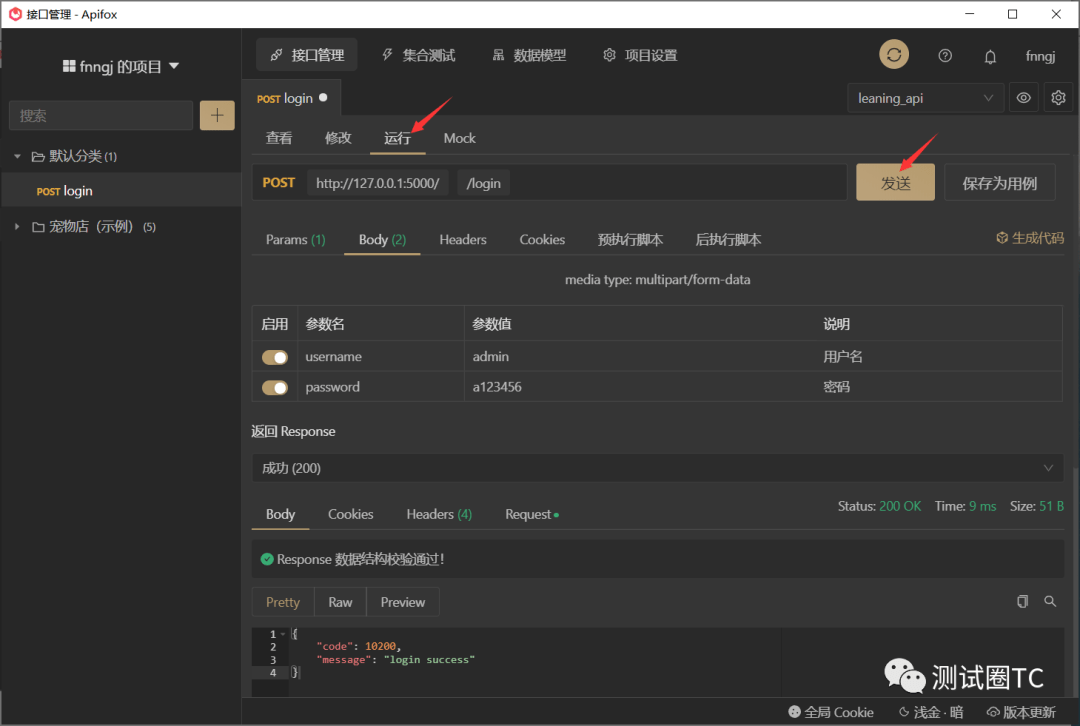The width and height of the screenshot is (1080, 726).
Task: Disable the password parameter toggle
Action: (275, 387)
